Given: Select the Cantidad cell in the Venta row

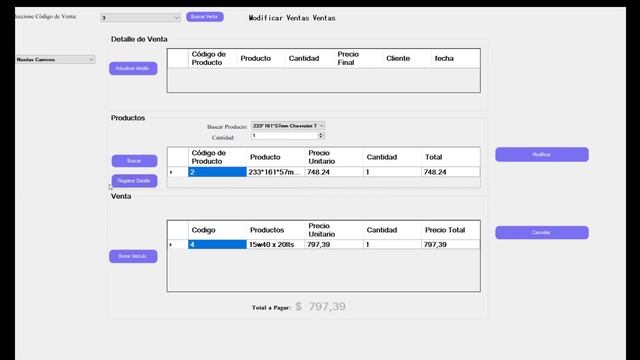Looking at the screenshot, I should 392,244.
